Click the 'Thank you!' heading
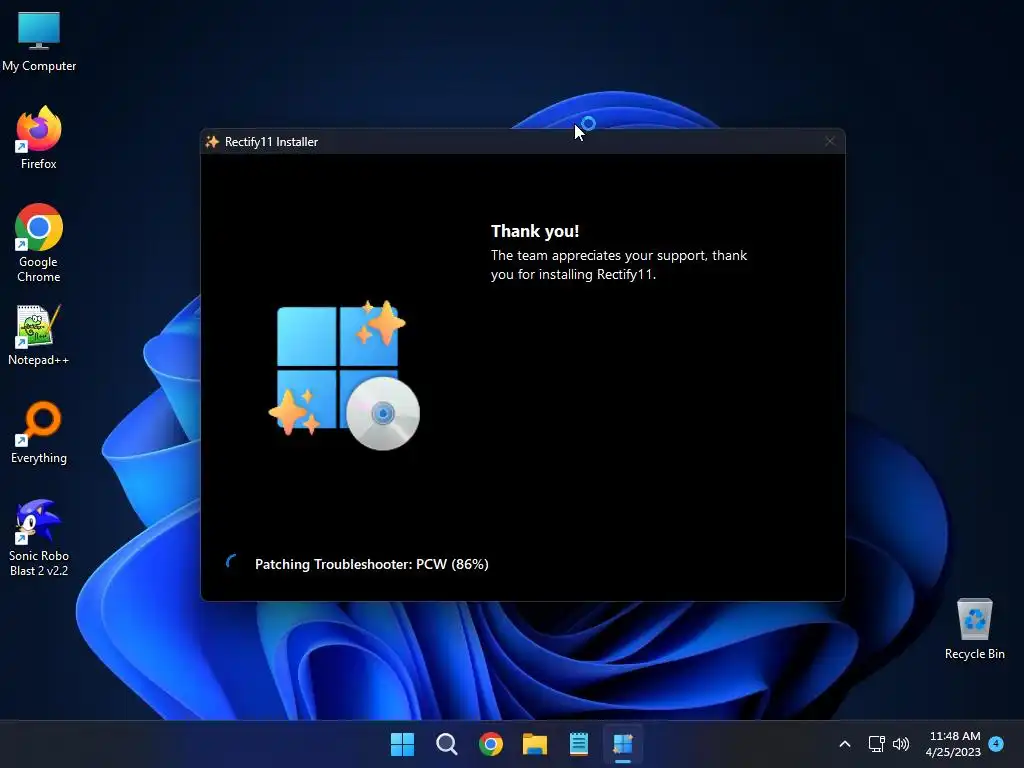 click(x=535, y=231)
